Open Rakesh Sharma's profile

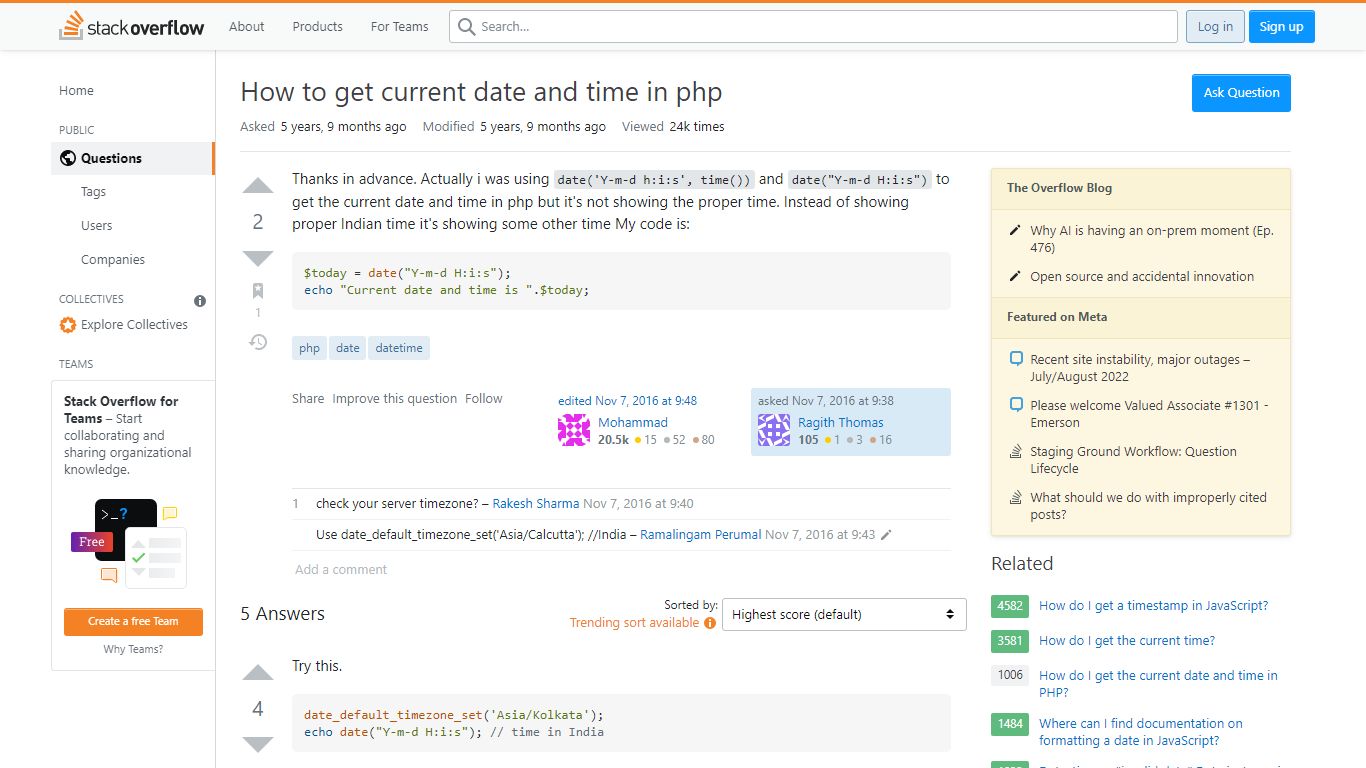tap(536, 504)
